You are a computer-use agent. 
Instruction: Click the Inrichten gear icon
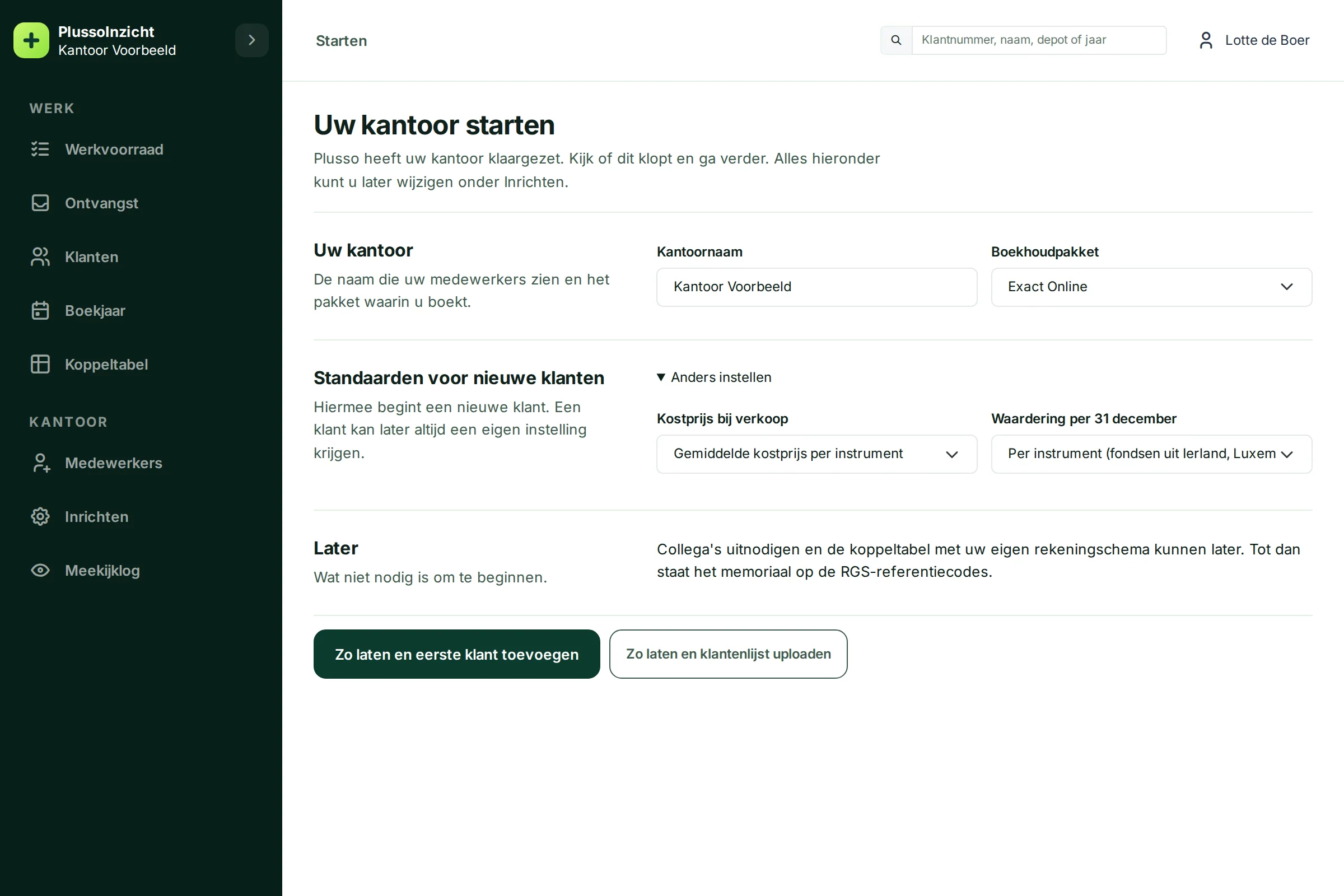(x=40, y=516)
